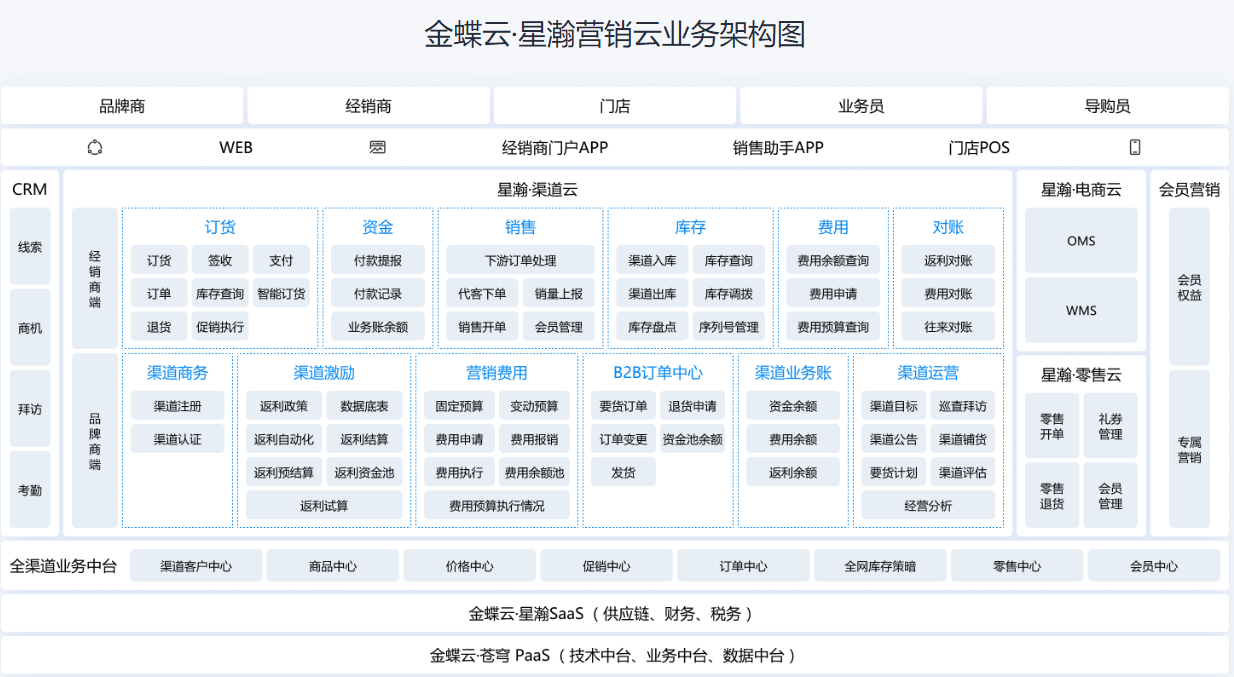Click the 支付 box under 订货

click(281, 261)
